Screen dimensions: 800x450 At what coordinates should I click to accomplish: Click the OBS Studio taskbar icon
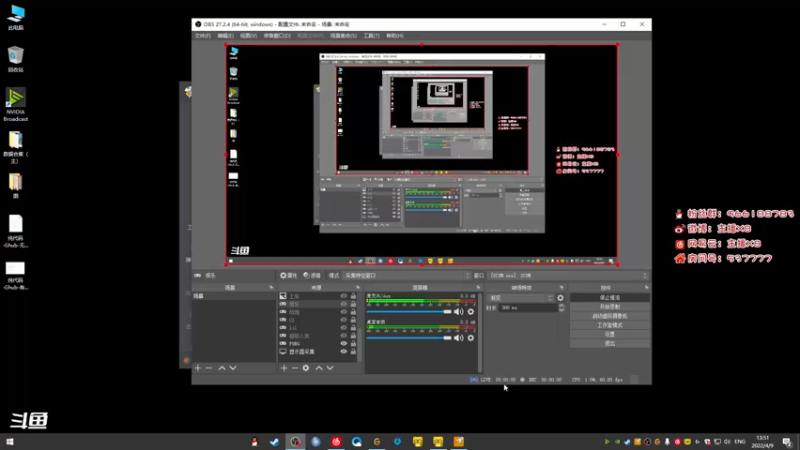pyautogui.click(x=295, y=442)
